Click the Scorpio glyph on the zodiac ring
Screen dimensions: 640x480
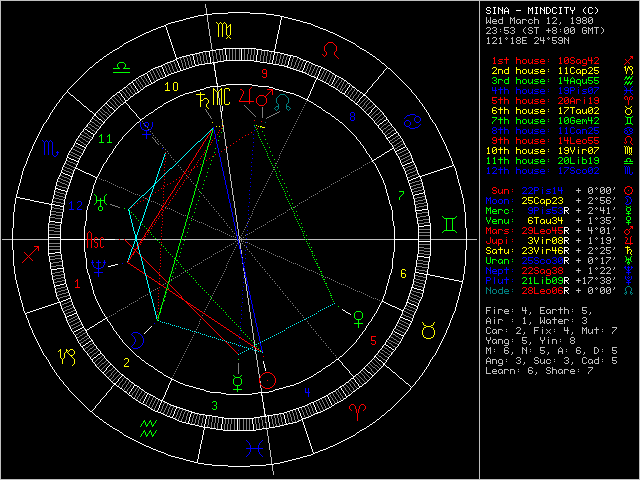pyautogui.click(x=51, y=149)
